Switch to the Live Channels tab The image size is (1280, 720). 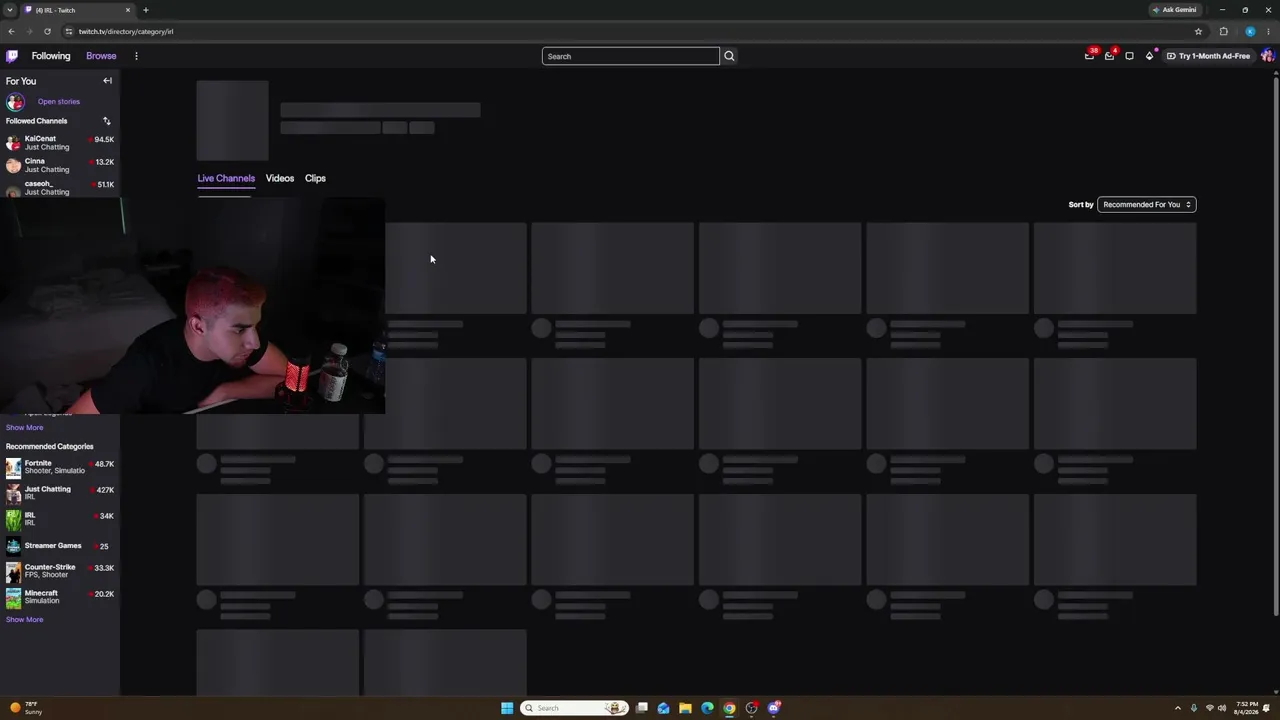(226, 178)
